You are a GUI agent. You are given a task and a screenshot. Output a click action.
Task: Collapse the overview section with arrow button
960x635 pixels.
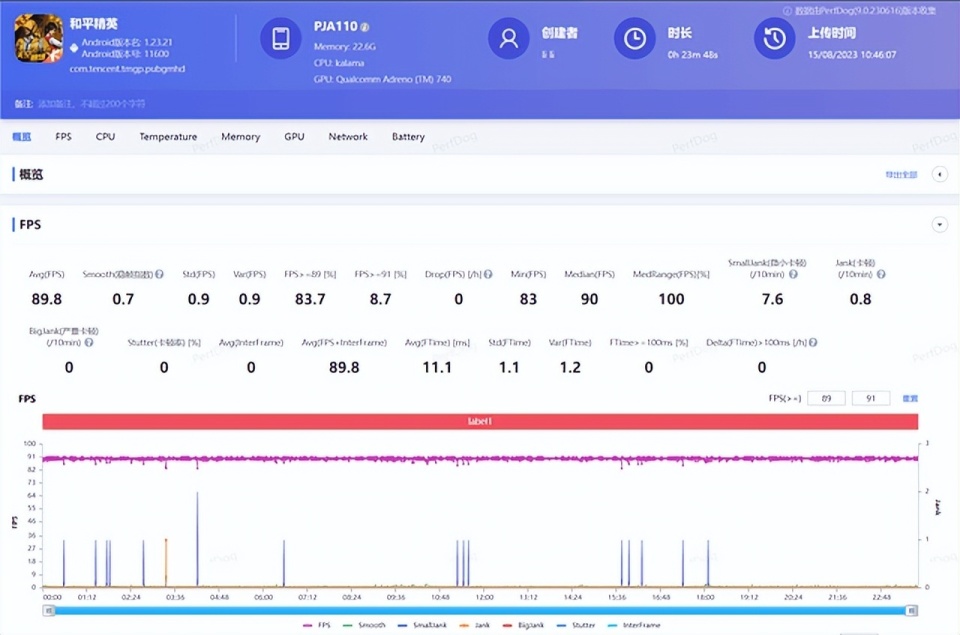(x=939, y=174)
